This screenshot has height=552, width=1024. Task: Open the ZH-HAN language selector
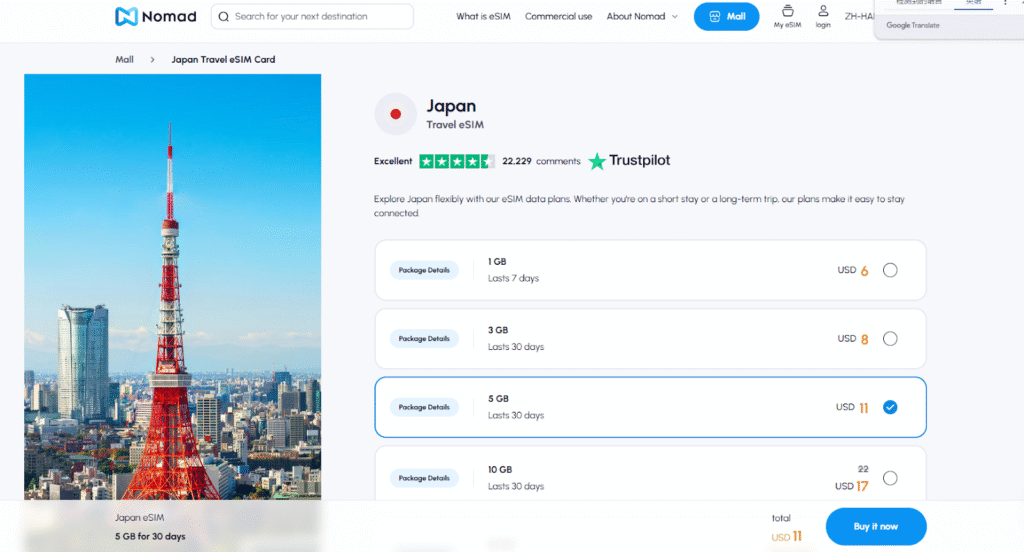click(858, 17)
